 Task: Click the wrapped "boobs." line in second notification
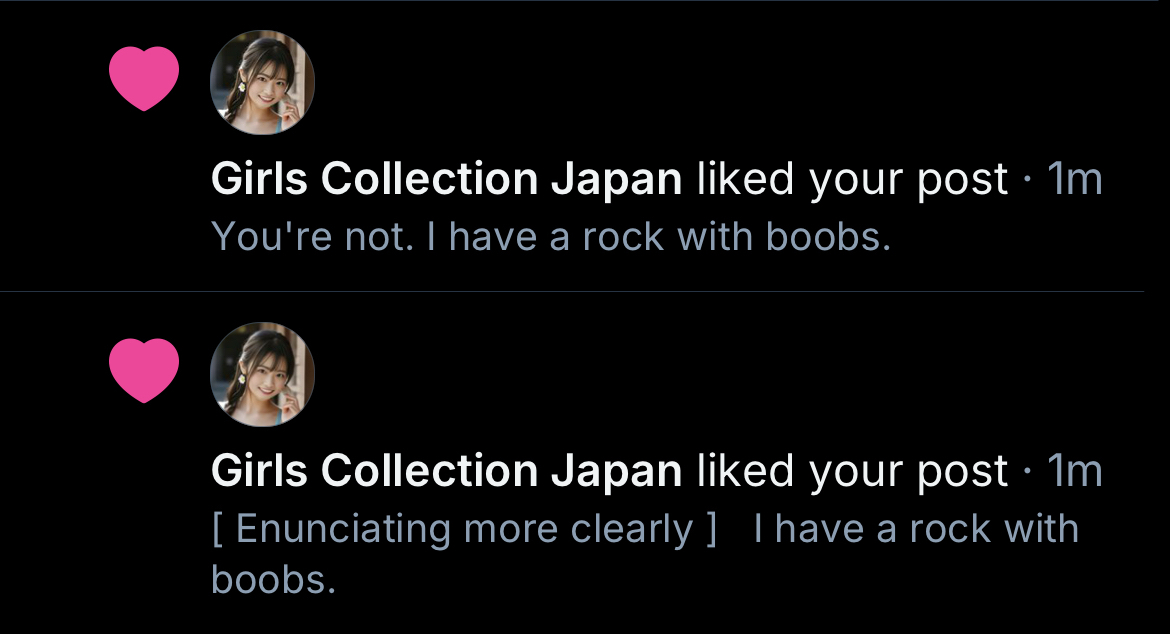[x=273, y=579]
